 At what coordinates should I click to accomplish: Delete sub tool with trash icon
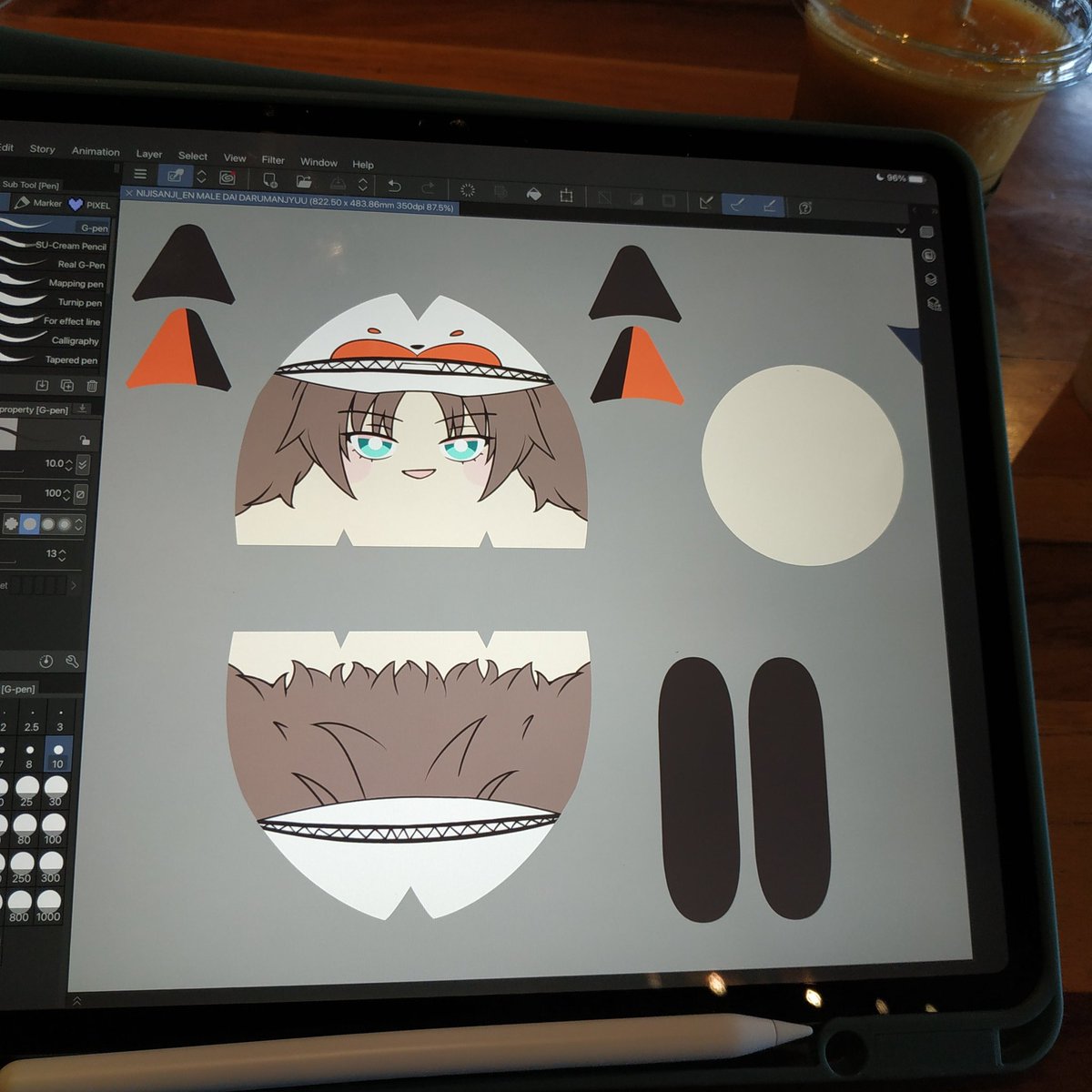coord(91,387)
